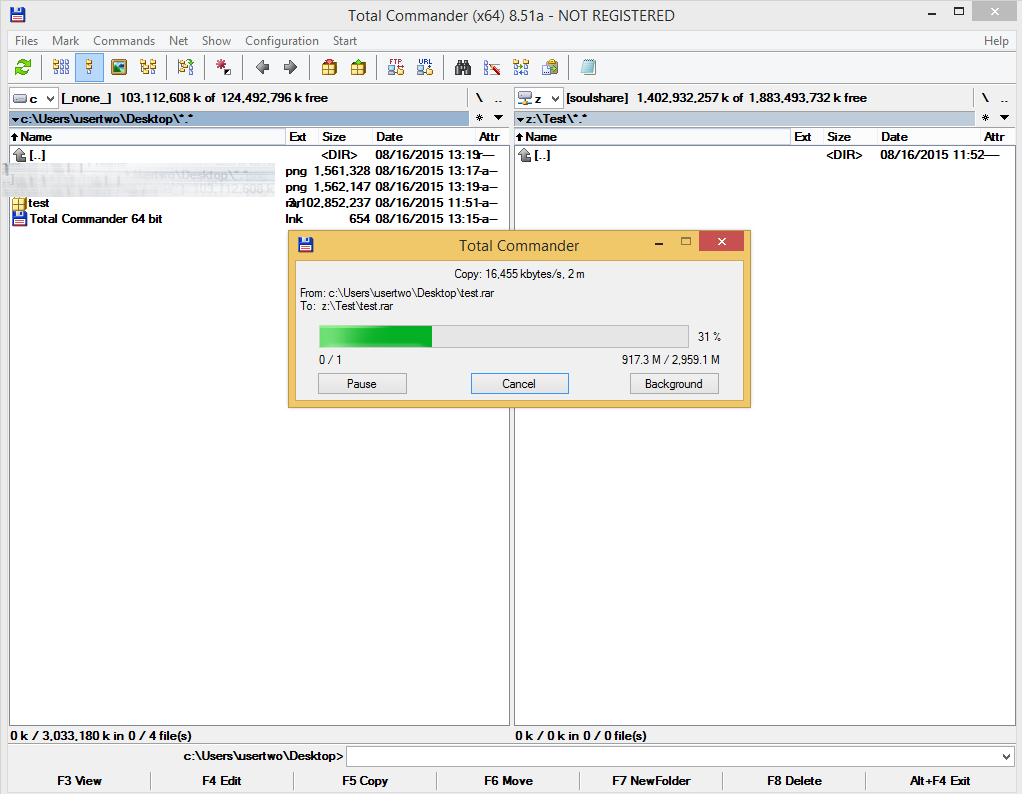1022x794 pixels.
Task: Open left panel favorites asterisk button
Action: [x=480, y=118]
